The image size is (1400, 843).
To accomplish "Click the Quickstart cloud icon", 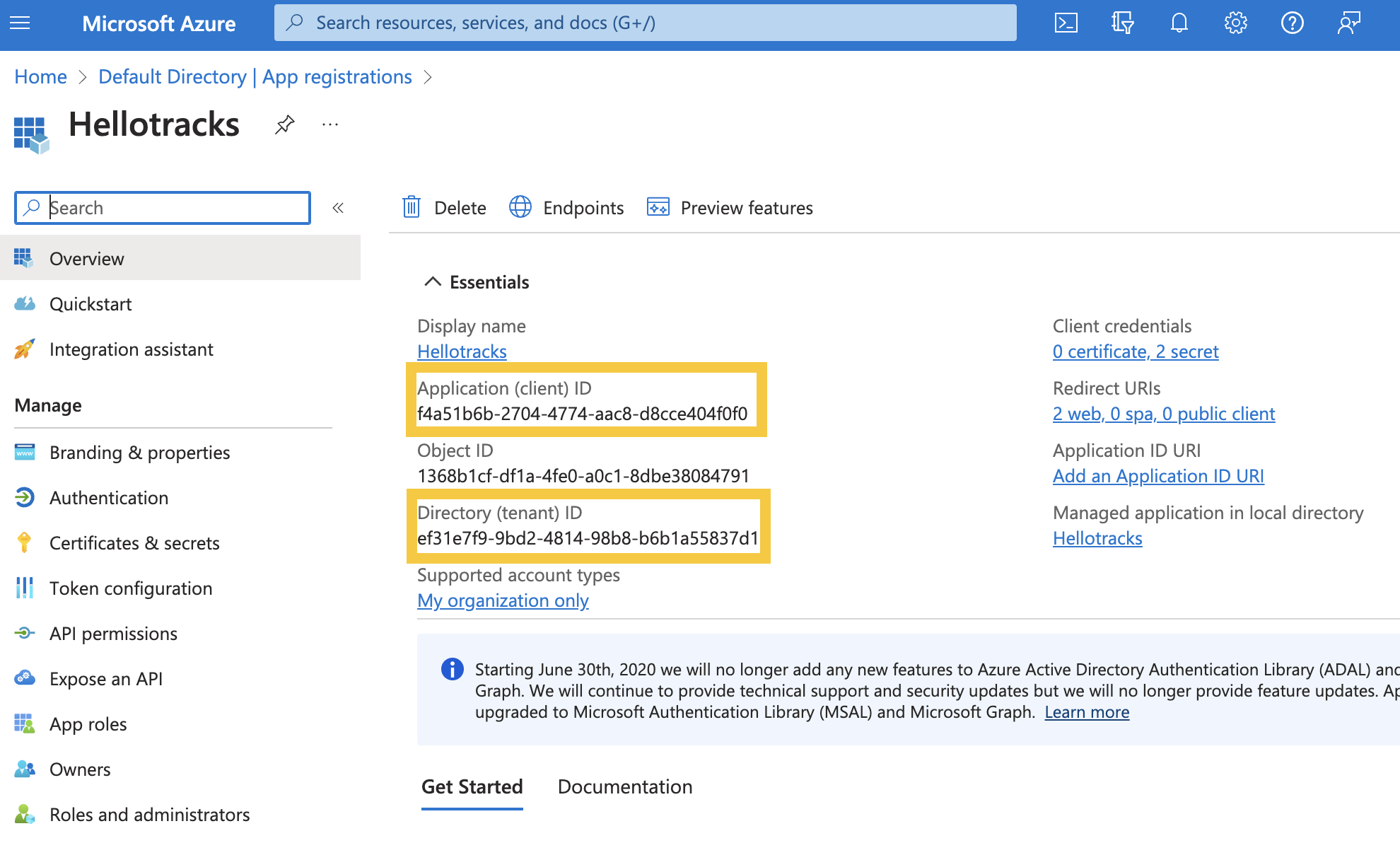I will point(25,304).
